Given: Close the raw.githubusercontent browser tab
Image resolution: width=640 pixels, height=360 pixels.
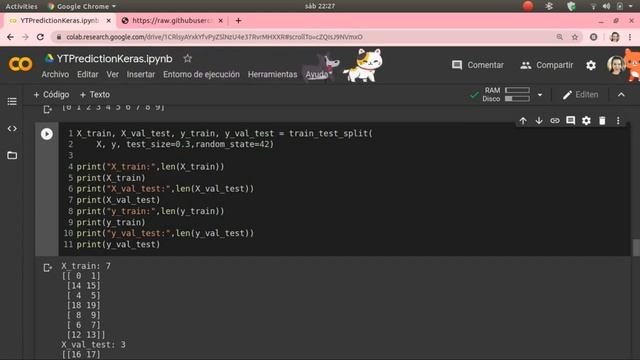Looking at the screenshot, I should coord(221,20).
